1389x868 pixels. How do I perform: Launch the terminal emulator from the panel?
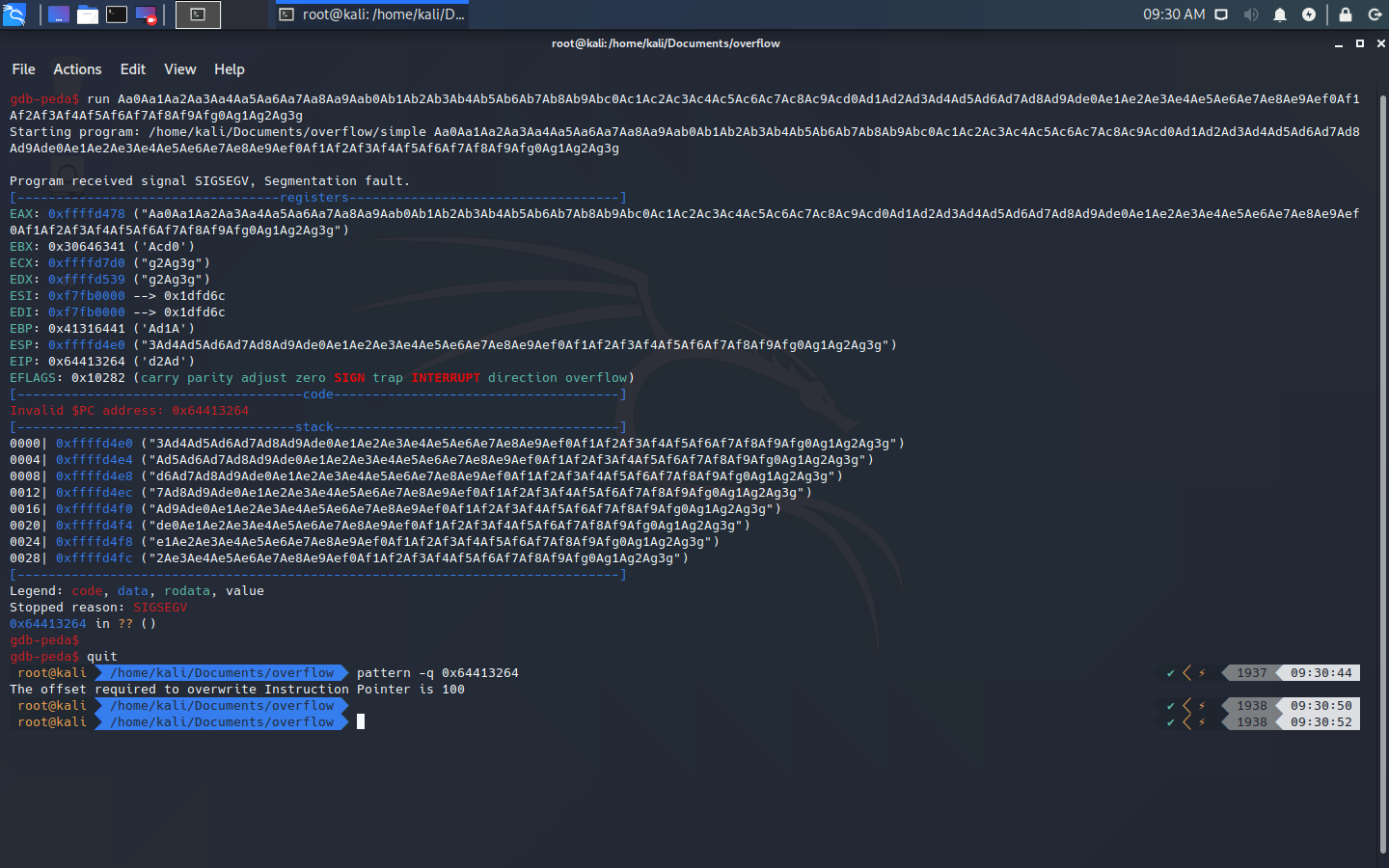117,14
